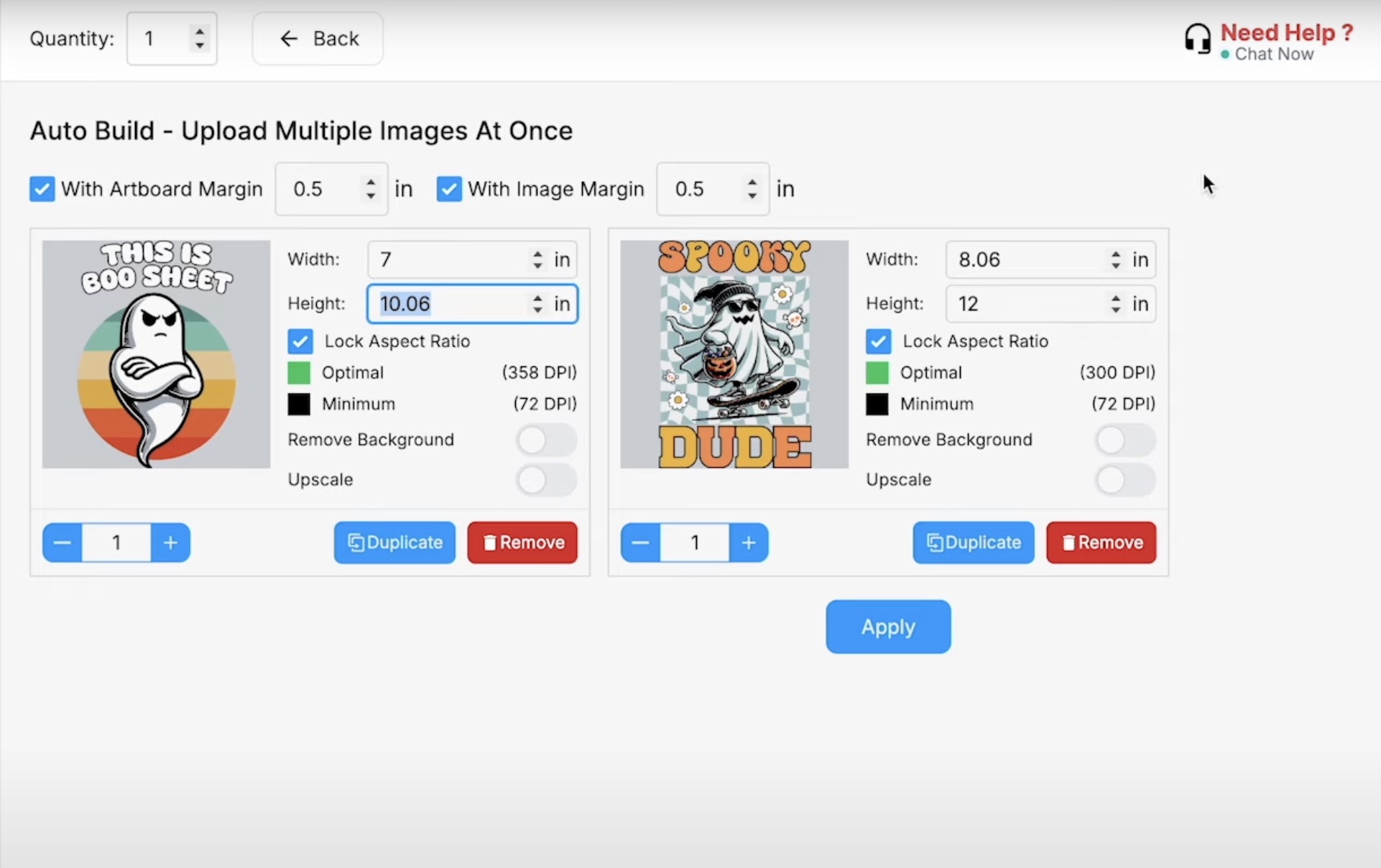Enable Remove Background for Boo Sheet image
This screenshot has height=868, width=1381.
click(x=546, y=440)
